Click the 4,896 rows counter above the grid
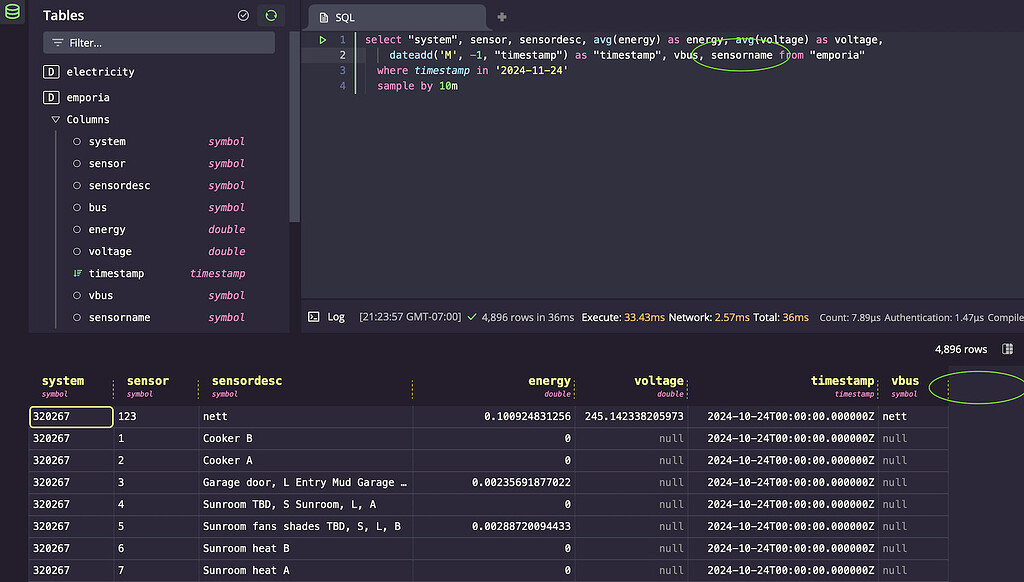Image resolution: width=1024 pixels, height=582 pixels. tap(962, 348)
